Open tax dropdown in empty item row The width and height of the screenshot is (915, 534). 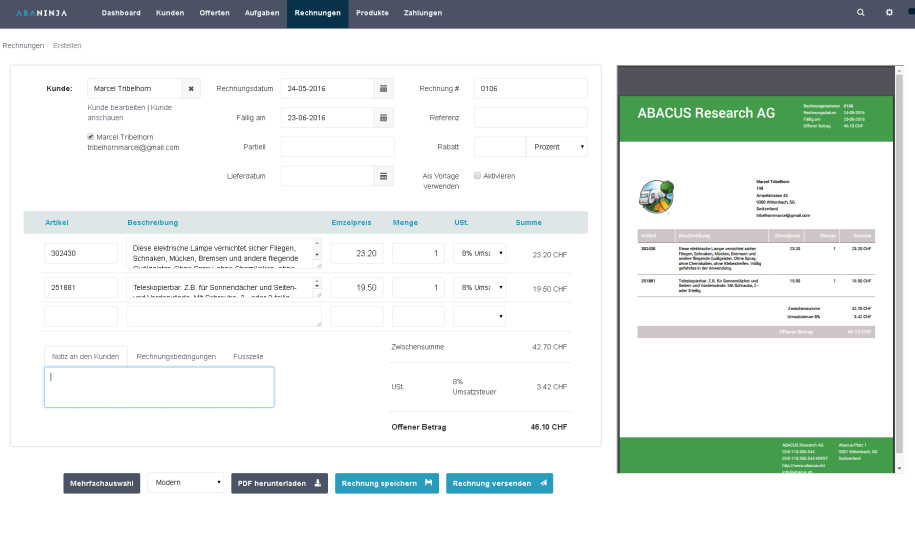(480, 316)
